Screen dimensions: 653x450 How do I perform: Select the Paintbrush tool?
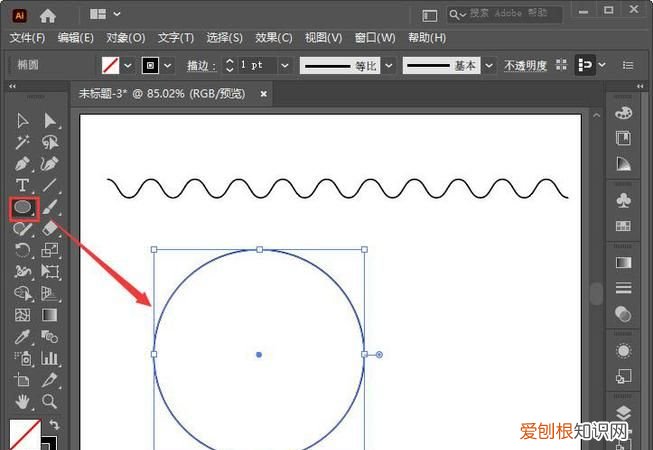tap(50, 207)
